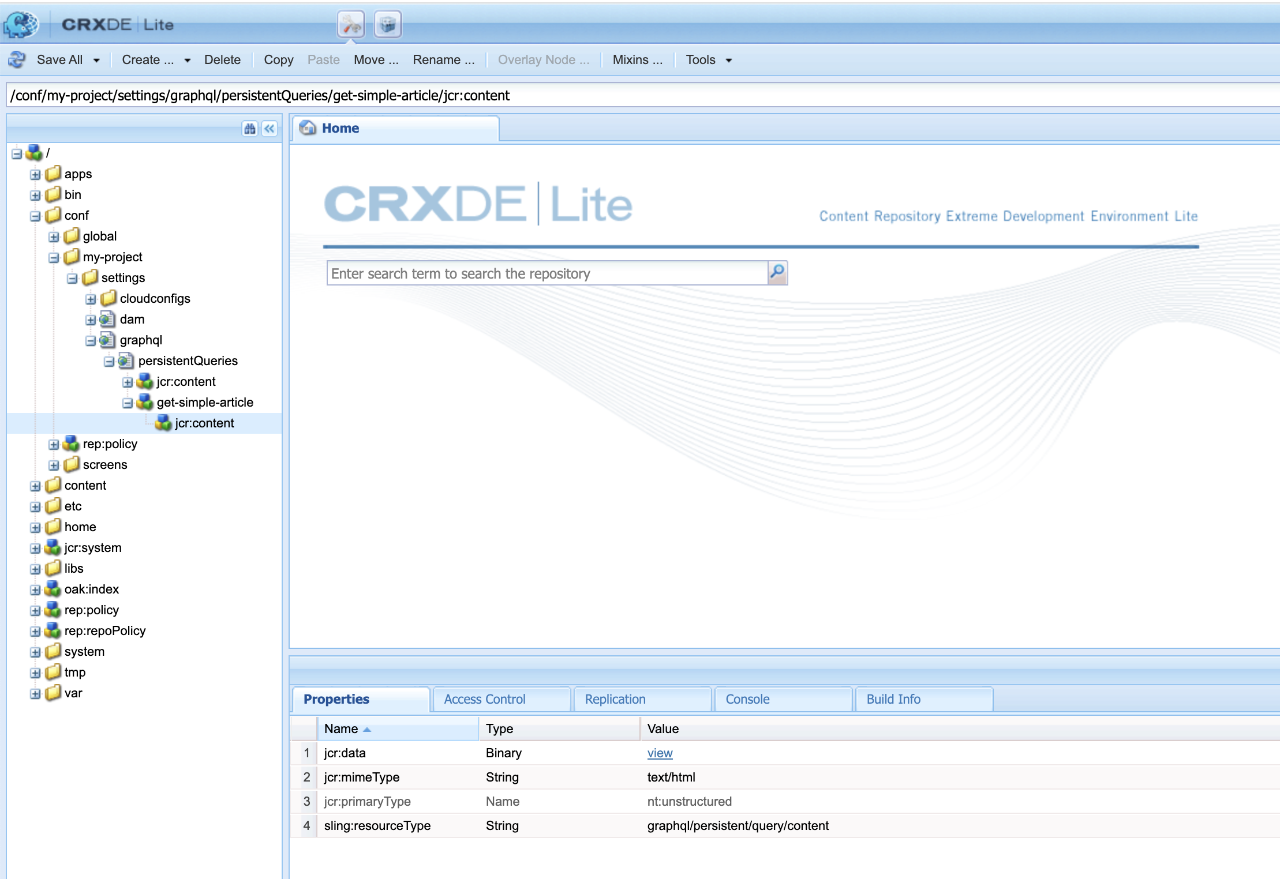This screenshot has width=1280, height=879.
Task: Select the jcr:mimeType property name
Action: click(x=362, y=777)
